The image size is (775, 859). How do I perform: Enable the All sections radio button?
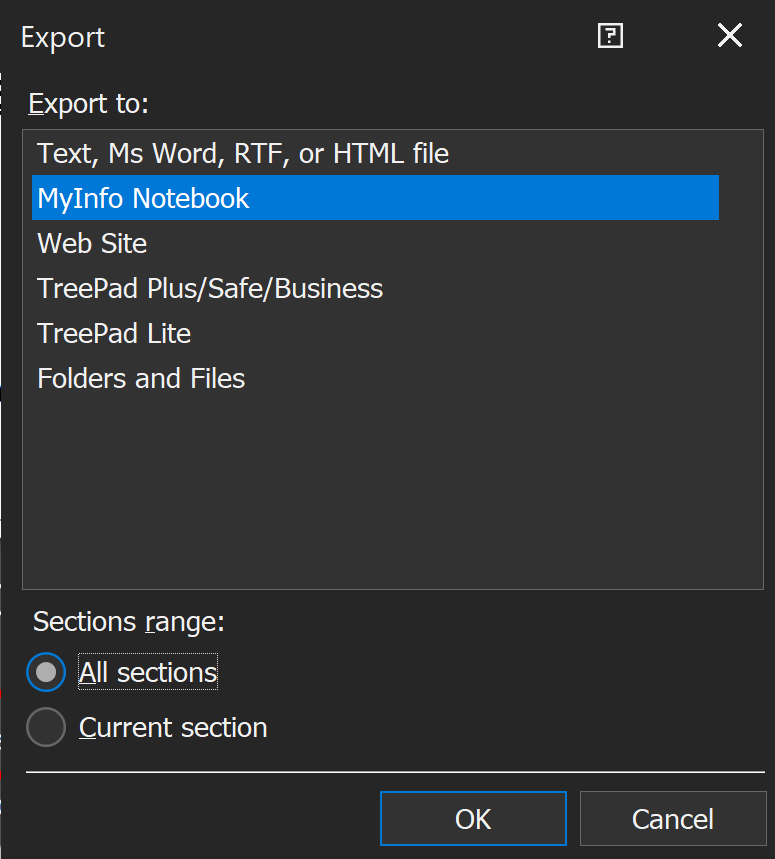tap(46, 673)
